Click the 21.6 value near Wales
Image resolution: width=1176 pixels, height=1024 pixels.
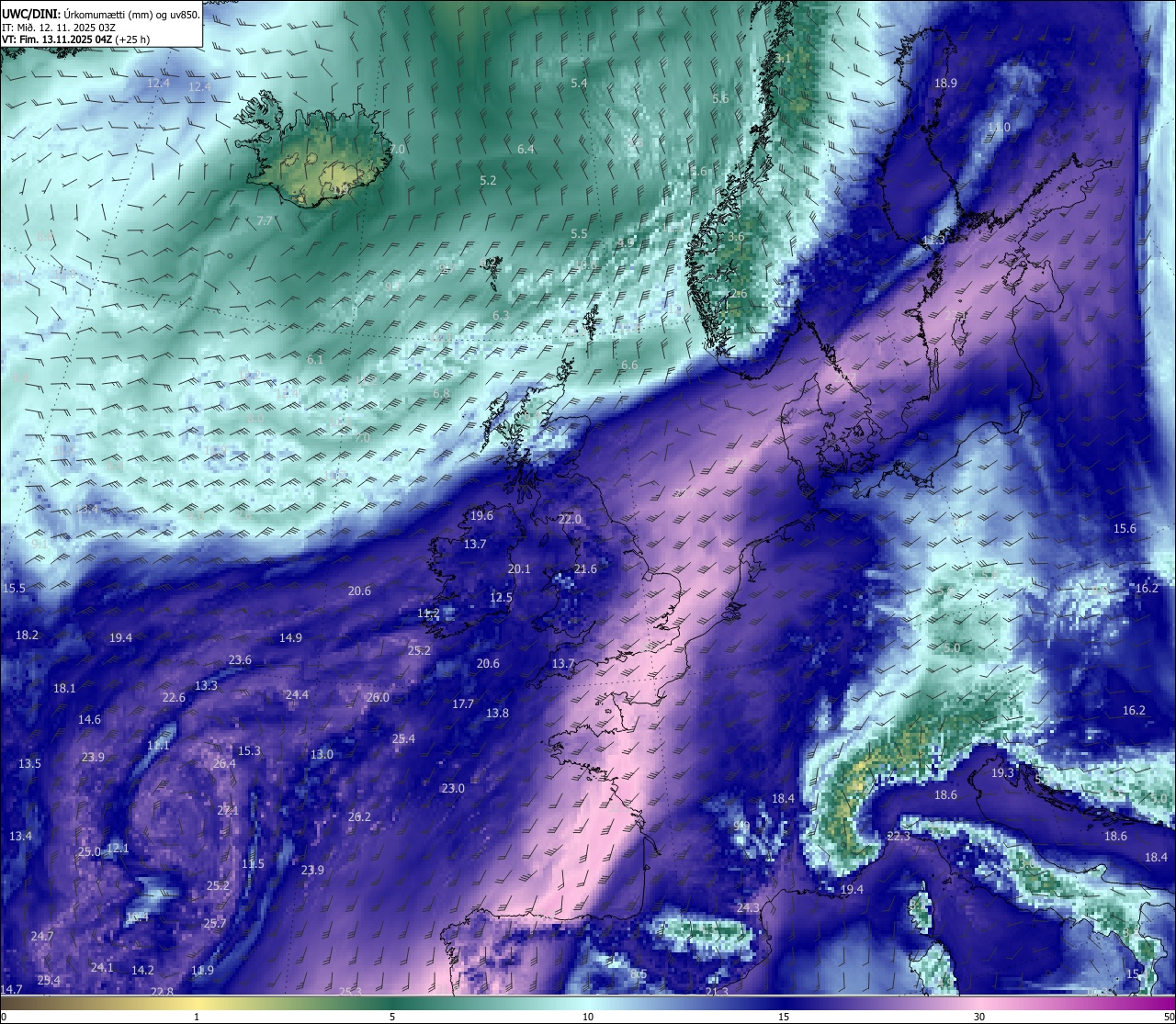click(x=585, y=568)
